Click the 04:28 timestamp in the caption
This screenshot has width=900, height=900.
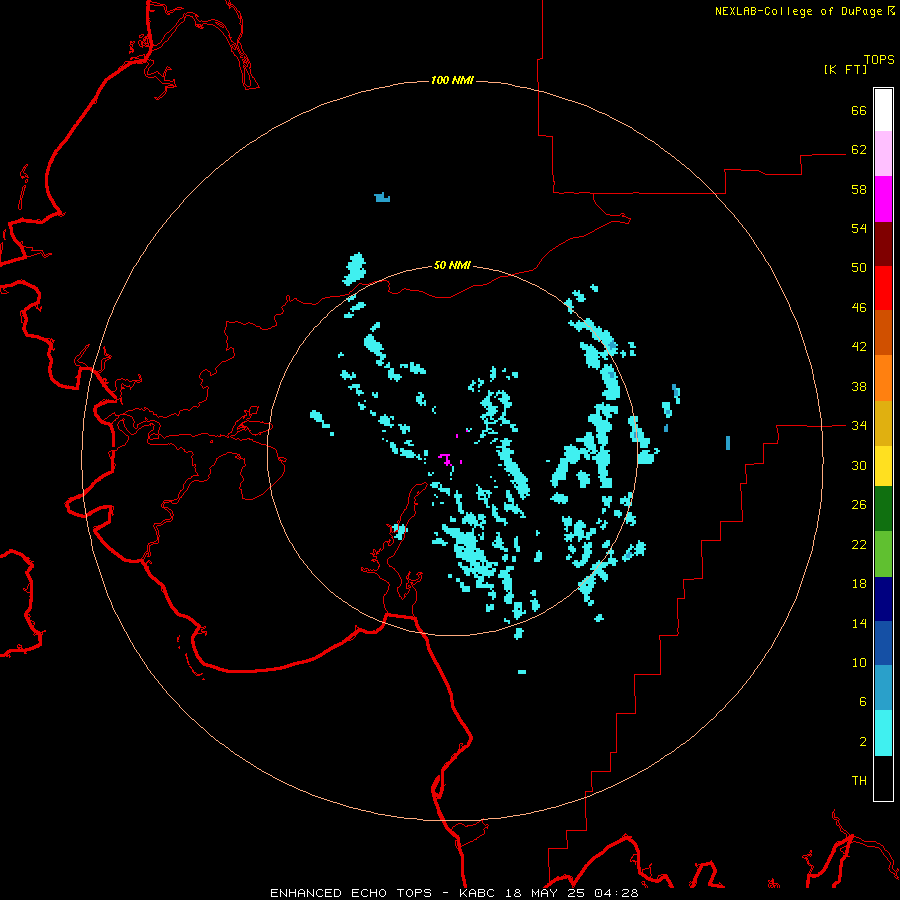616,893
